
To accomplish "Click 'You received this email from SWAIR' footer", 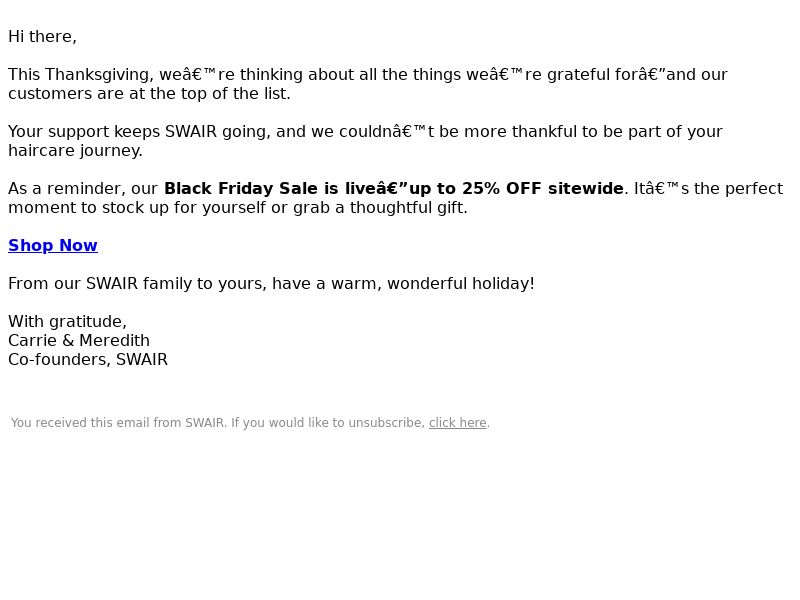I will pyautogui.click(x=118, y=423).
